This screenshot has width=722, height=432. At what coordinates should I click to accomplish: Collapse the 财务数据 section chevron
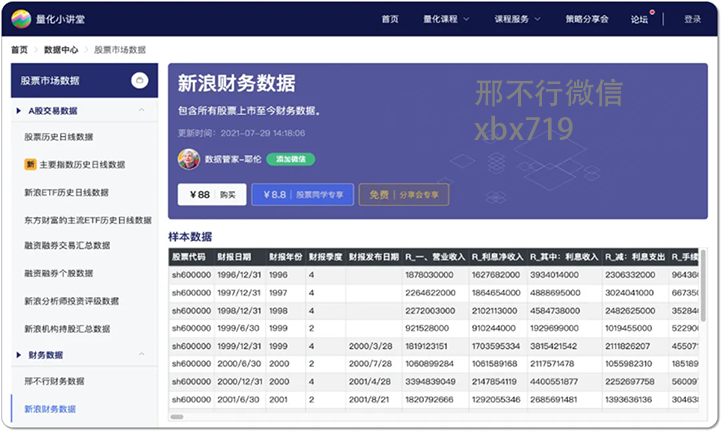pyautogui.click(x=142, y=354)
